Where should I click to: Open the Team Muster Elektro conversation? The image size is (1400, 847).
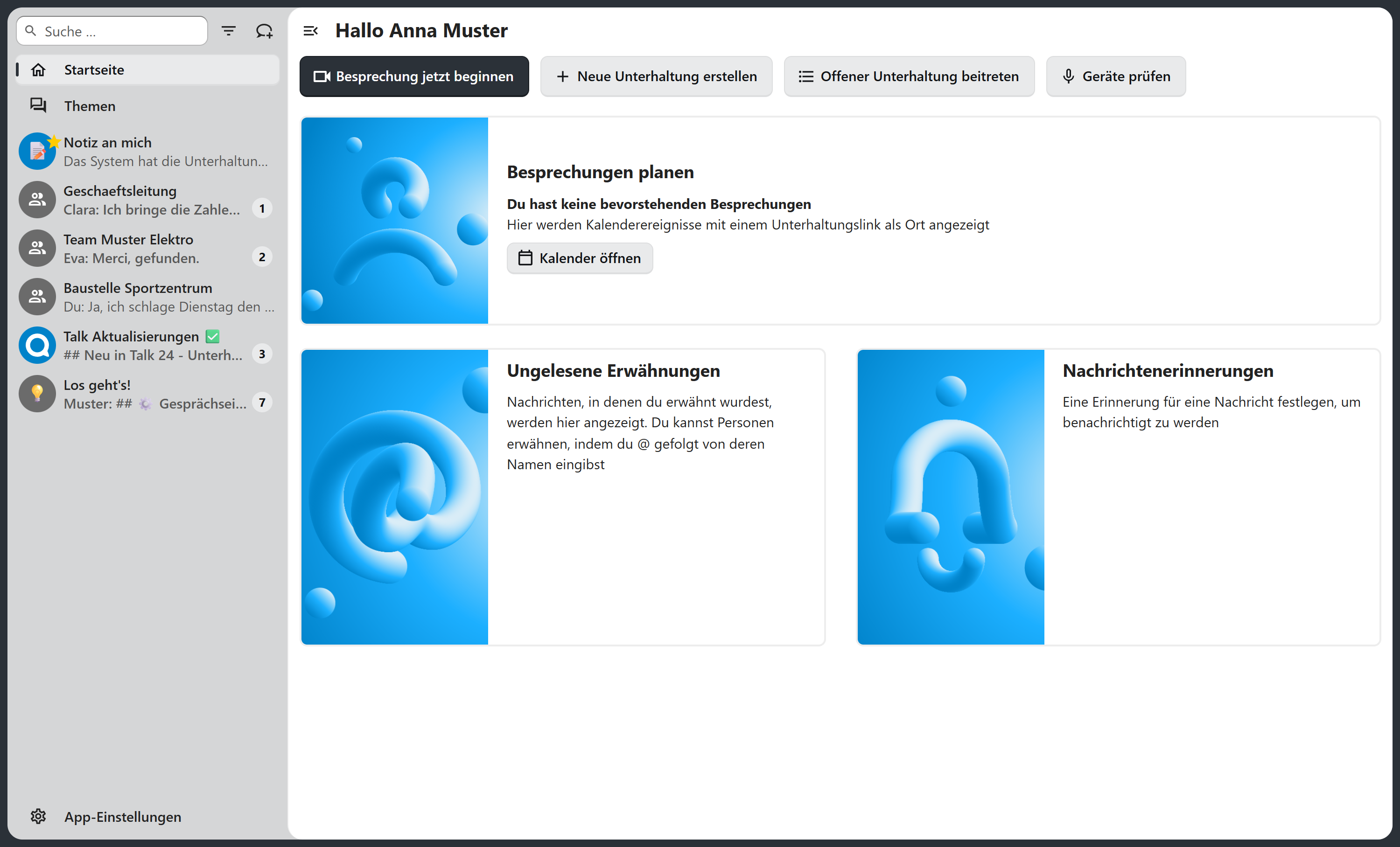click(148, 249)
